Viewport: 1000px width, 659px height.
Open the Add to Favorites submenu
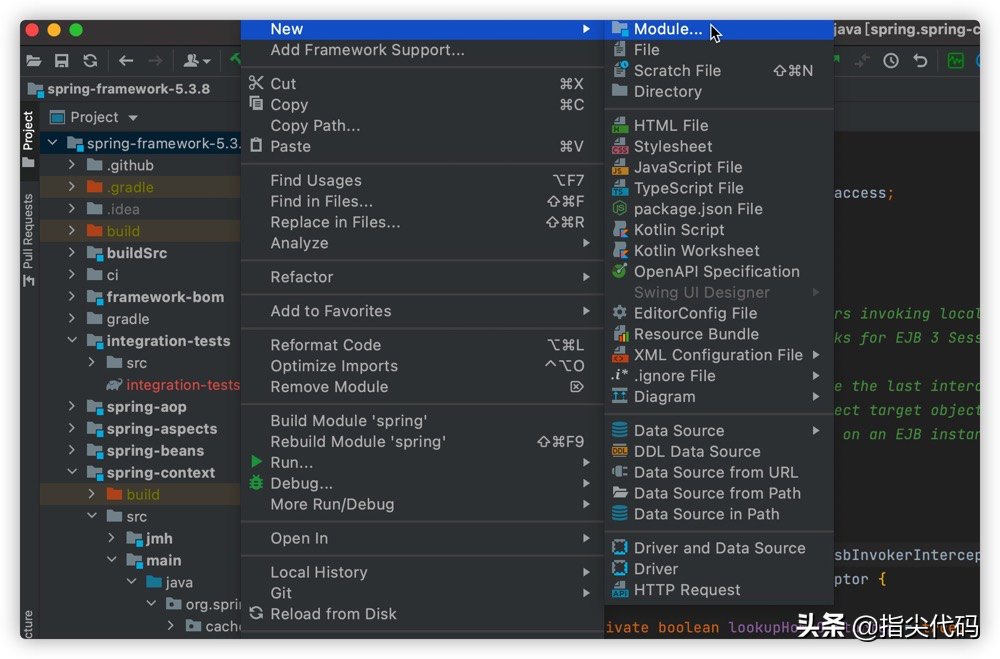[422, 311]
